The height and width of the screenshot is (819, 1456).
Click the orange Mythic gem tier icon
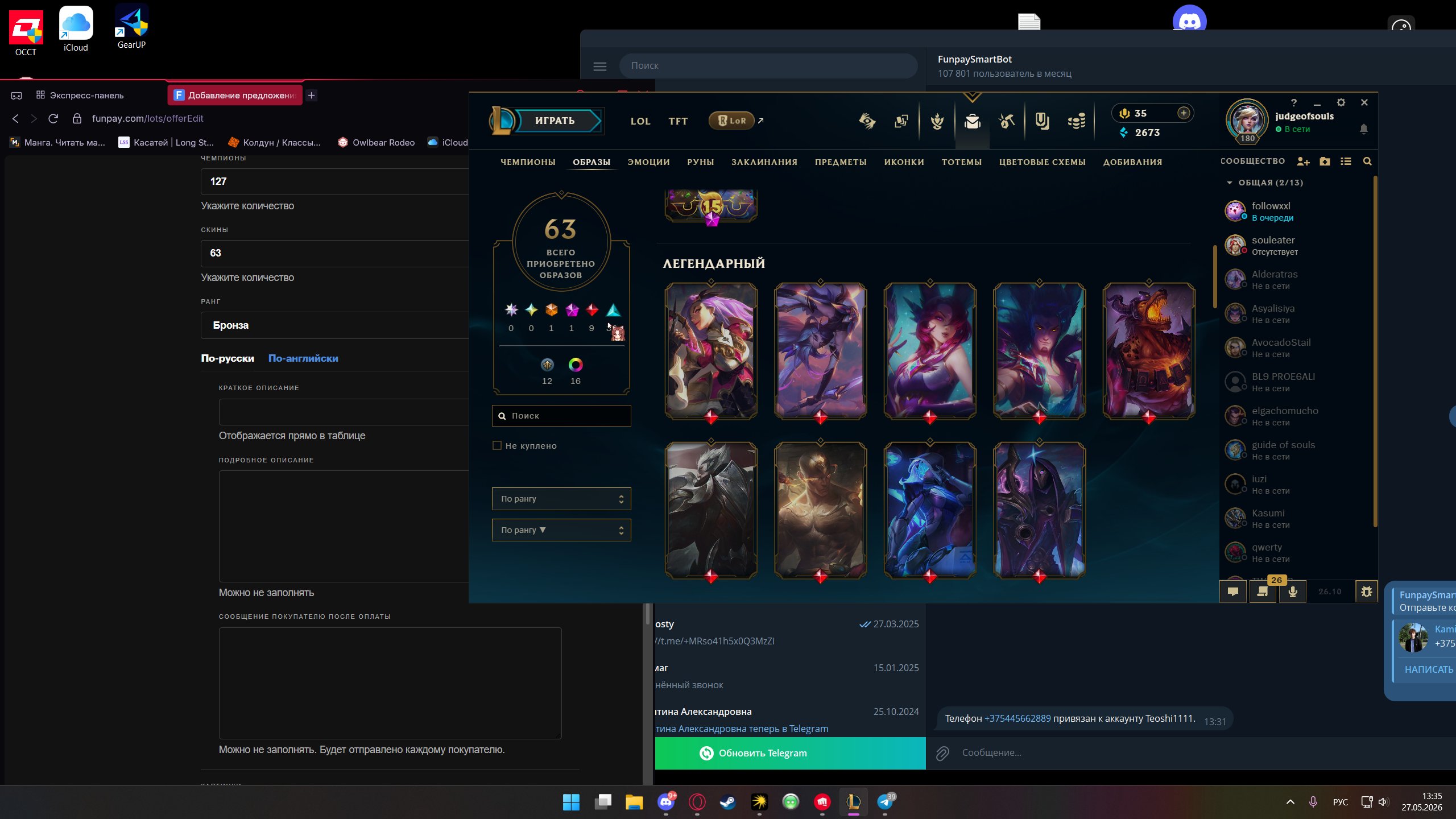click(x=551, y=310)
